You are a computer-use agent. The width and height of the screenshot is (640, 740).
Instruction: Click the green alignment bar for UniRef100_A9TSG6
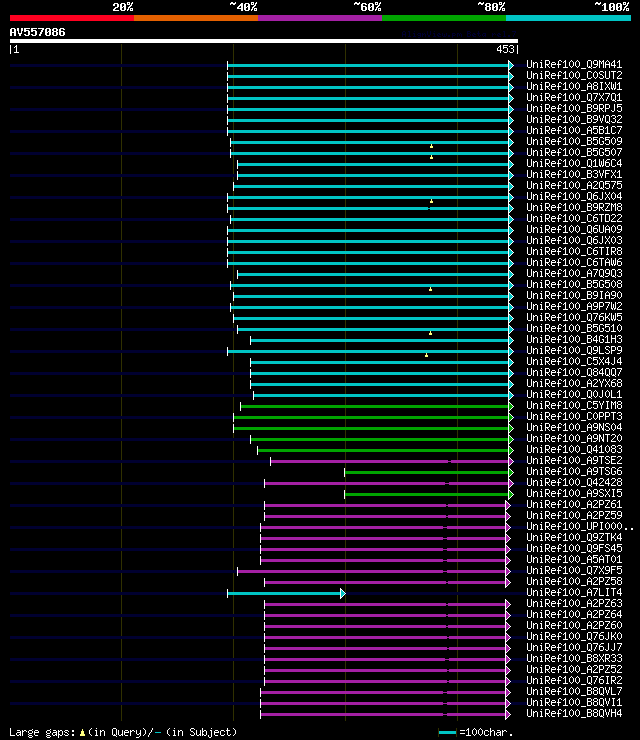pos(427,472)
